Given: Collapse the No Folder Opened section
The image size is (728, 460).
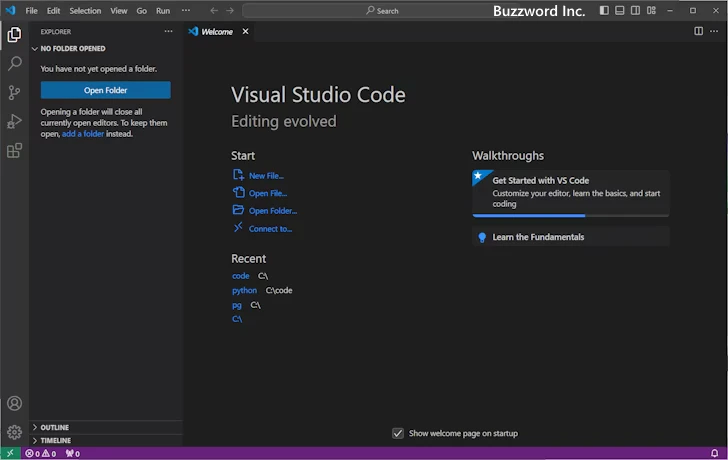Looking at the screenshot, I should pos(72,48).
